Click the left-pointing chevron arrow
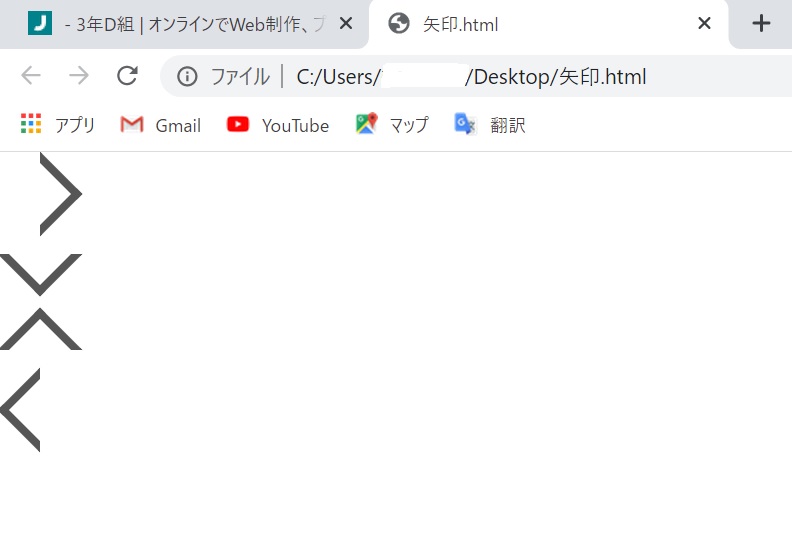This screenshot has width=792, height=535. 20,410
